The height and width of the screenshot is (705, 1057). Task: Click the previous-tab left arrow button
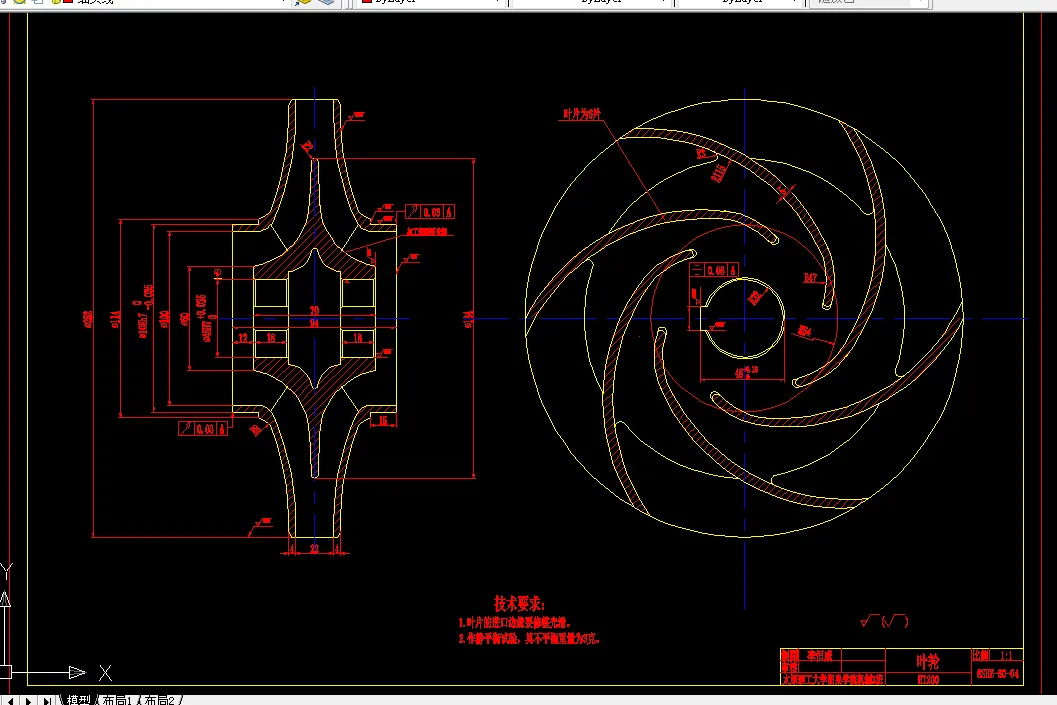coord(11,701)
